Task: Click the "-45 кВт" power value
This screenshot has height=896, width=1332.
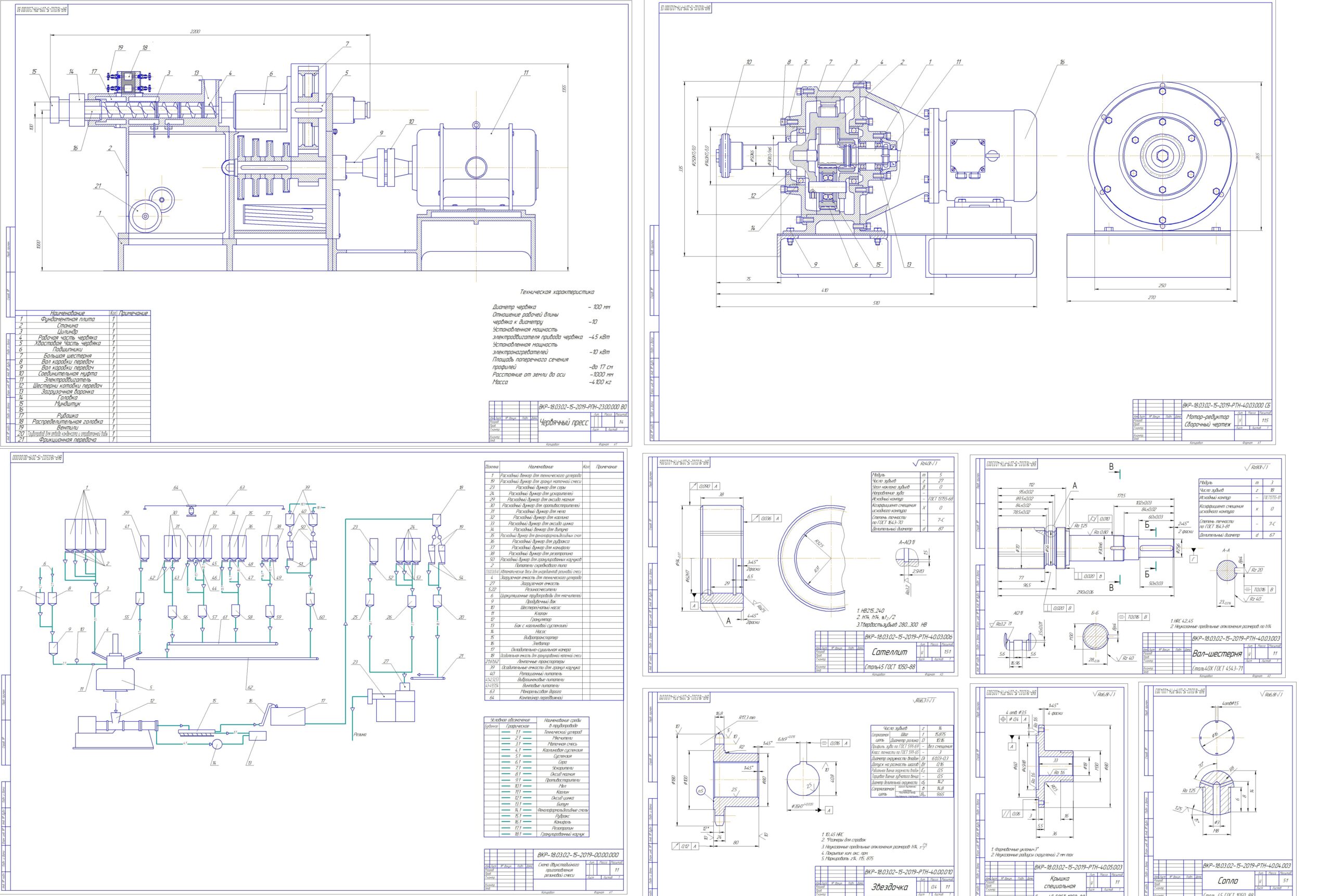Action: pos(599,337)
